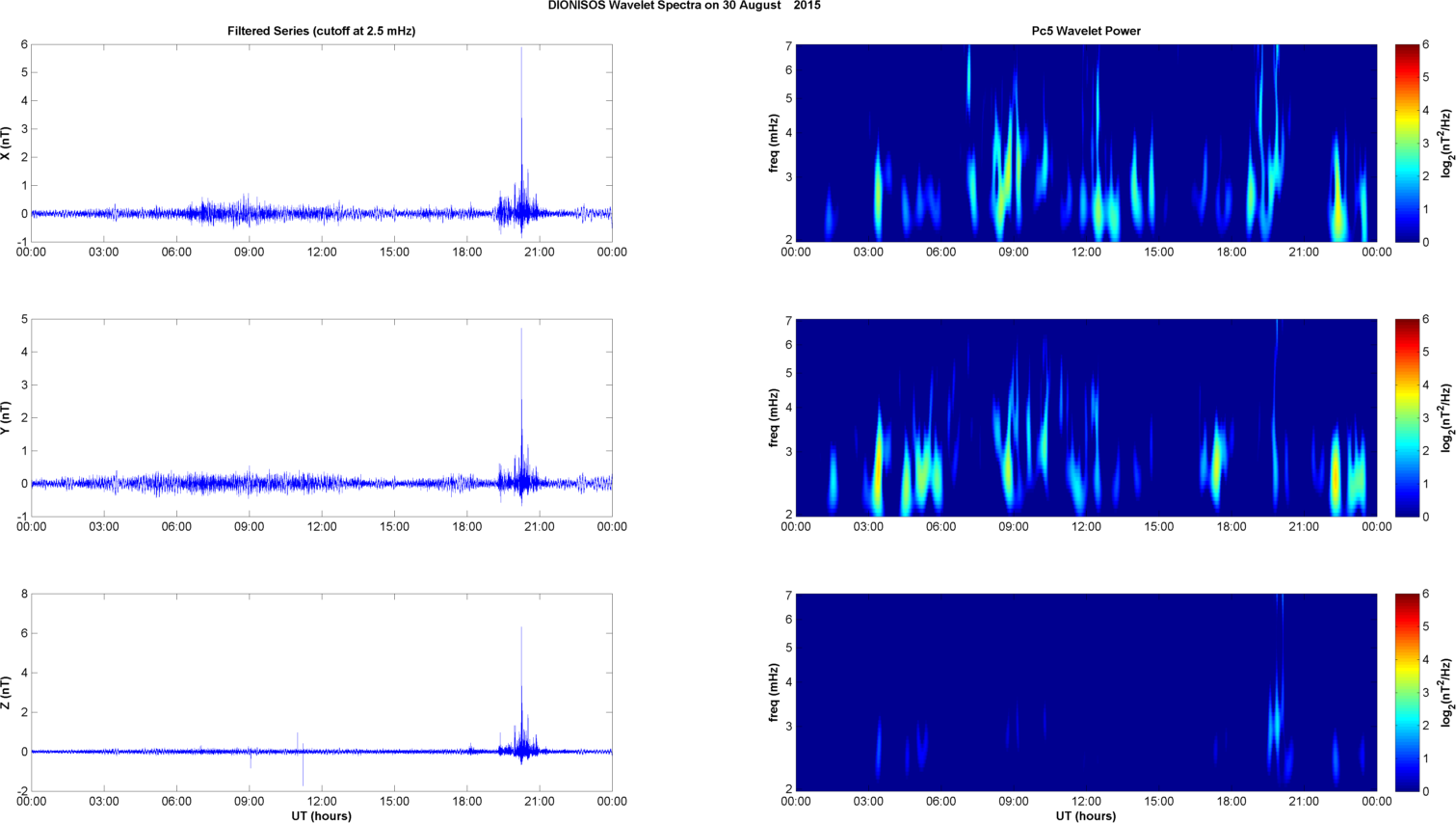
Task: Click the log2(nT²/Hz) label of the bottom color bar
Action: click(1446, 693)
